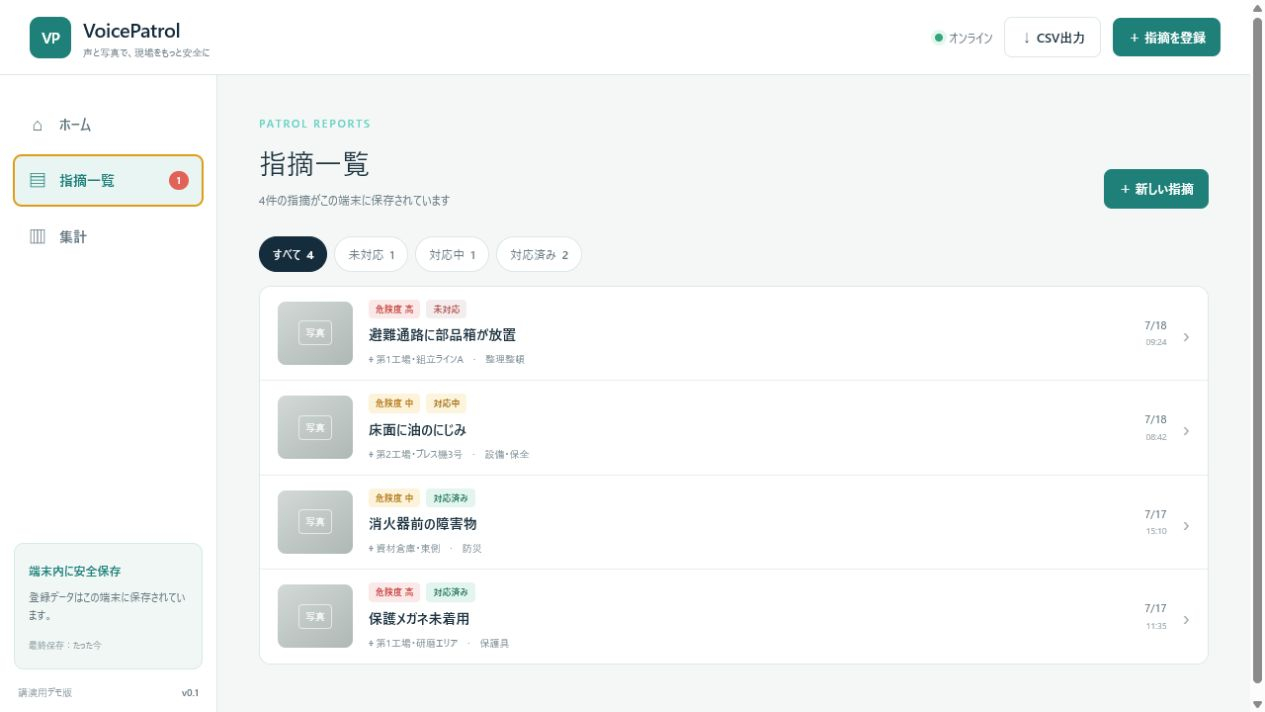Click the 未対応 status tag on first report
Viewport: 1265px width, 712px height.
(446, 309)
